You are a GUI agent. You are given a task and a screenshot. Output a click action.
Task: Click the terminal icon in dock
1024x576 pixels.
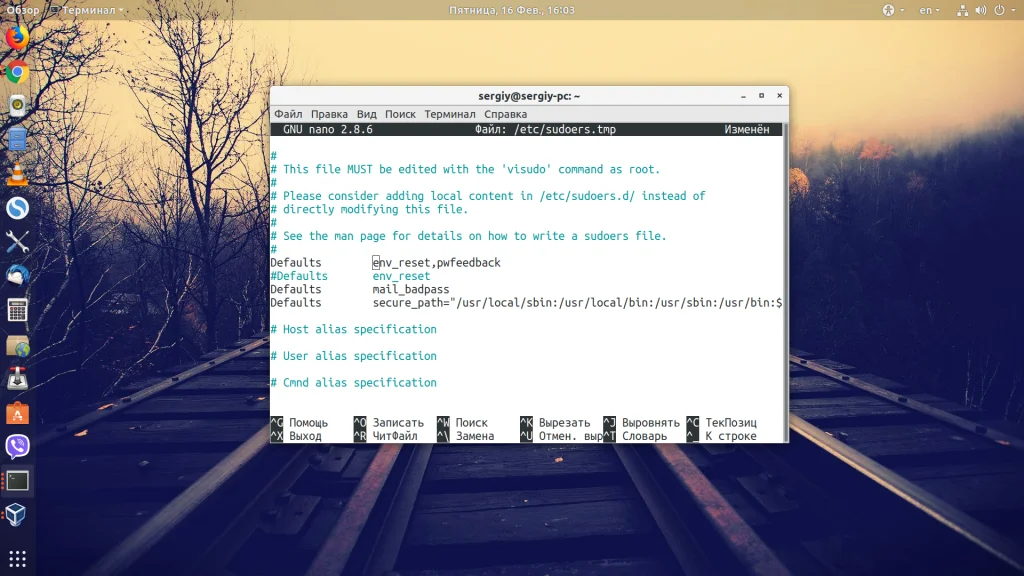(x=17, y=481)
